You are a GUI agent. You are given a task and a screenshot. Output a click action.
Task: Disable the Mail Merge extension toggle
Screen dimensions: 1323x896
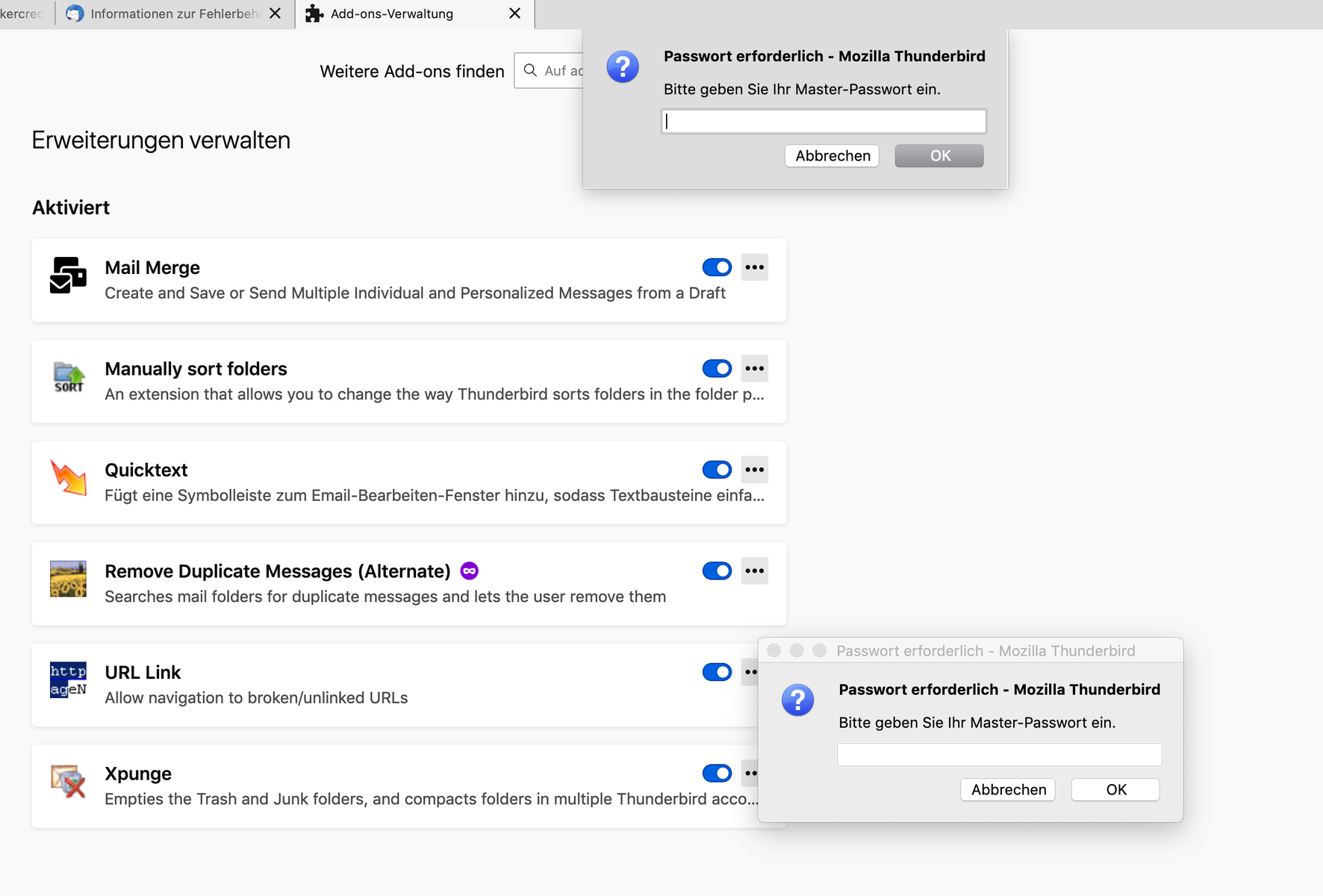[717, 267]
